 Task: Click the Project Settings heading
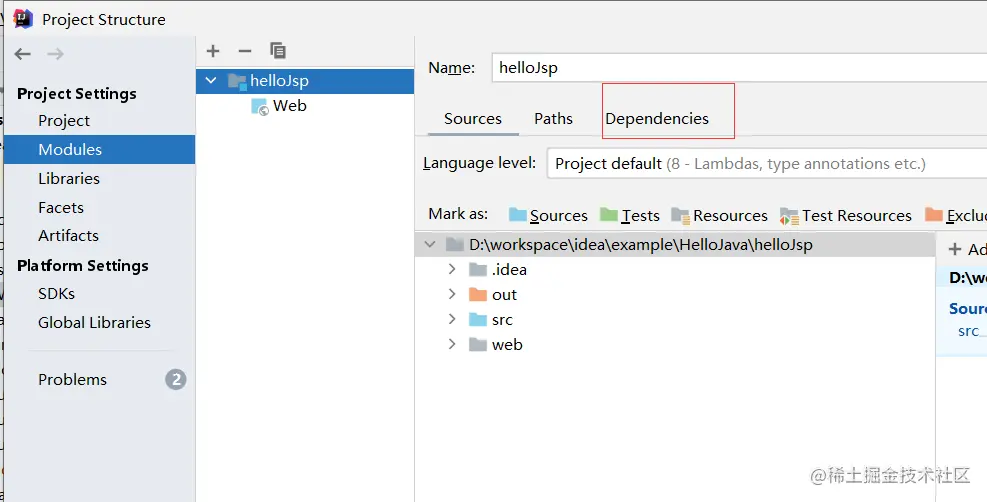point(77,94)
